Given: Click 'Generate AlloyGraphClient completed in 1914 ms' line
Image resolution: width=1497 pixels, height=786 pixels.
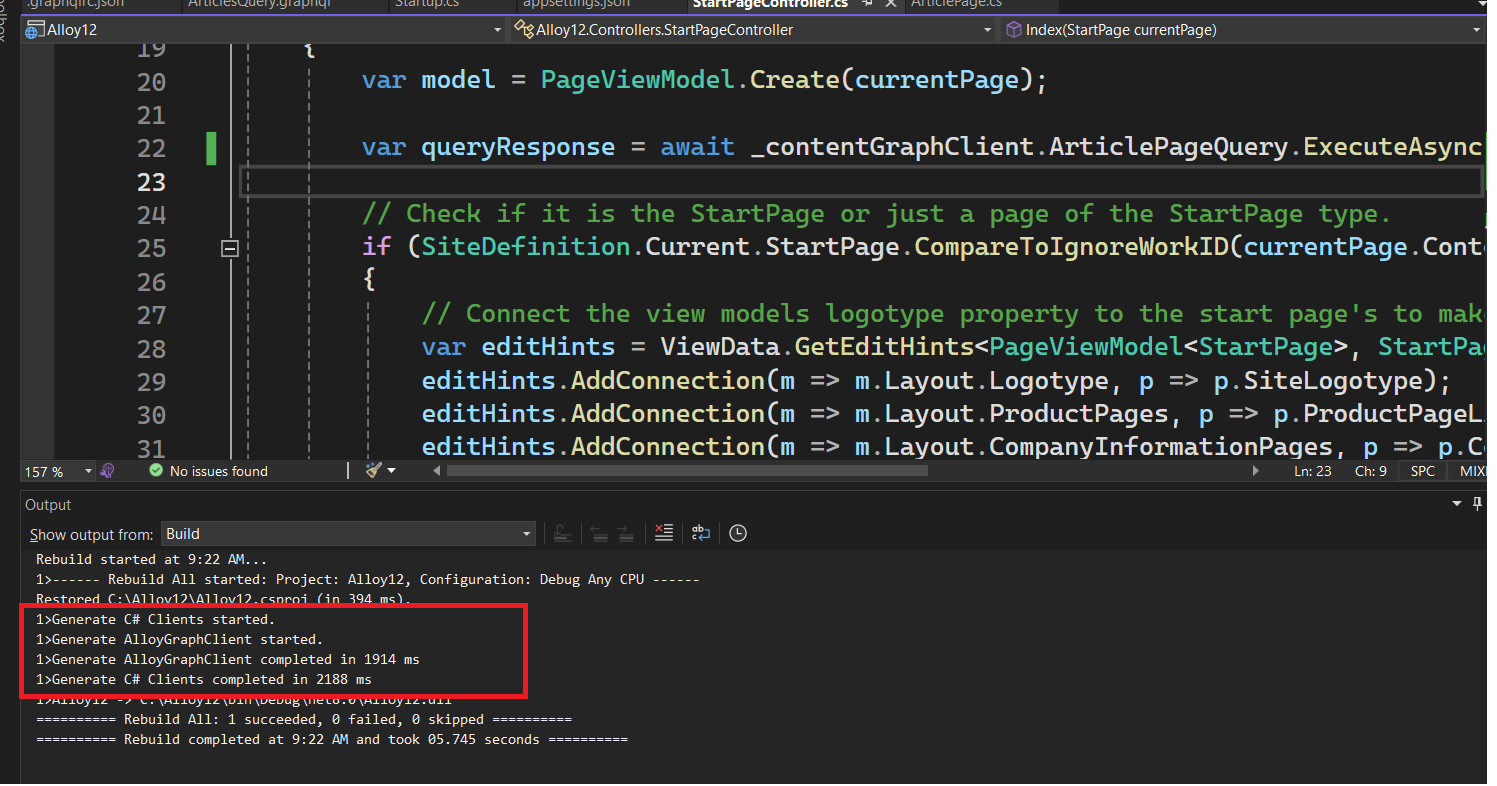Looking at the screenshot, I should (x=228, y=660).
